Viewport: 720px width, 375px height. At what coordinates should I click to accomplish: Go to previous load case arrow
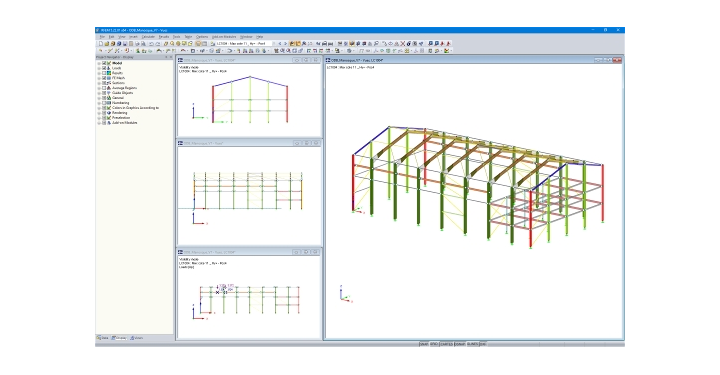(280, 44)
